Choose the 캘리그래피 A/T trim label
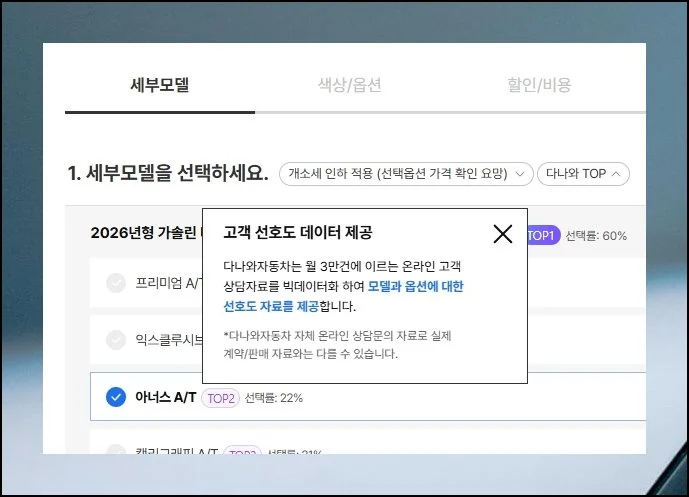Screen dimensions: 689x497 [x=176, y=453]
